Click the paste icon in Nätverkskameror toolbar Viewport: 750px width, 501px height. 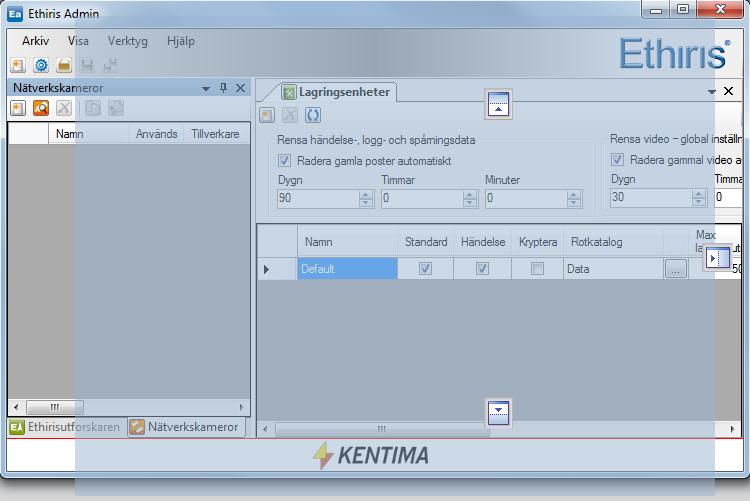(x=115, y=108)
